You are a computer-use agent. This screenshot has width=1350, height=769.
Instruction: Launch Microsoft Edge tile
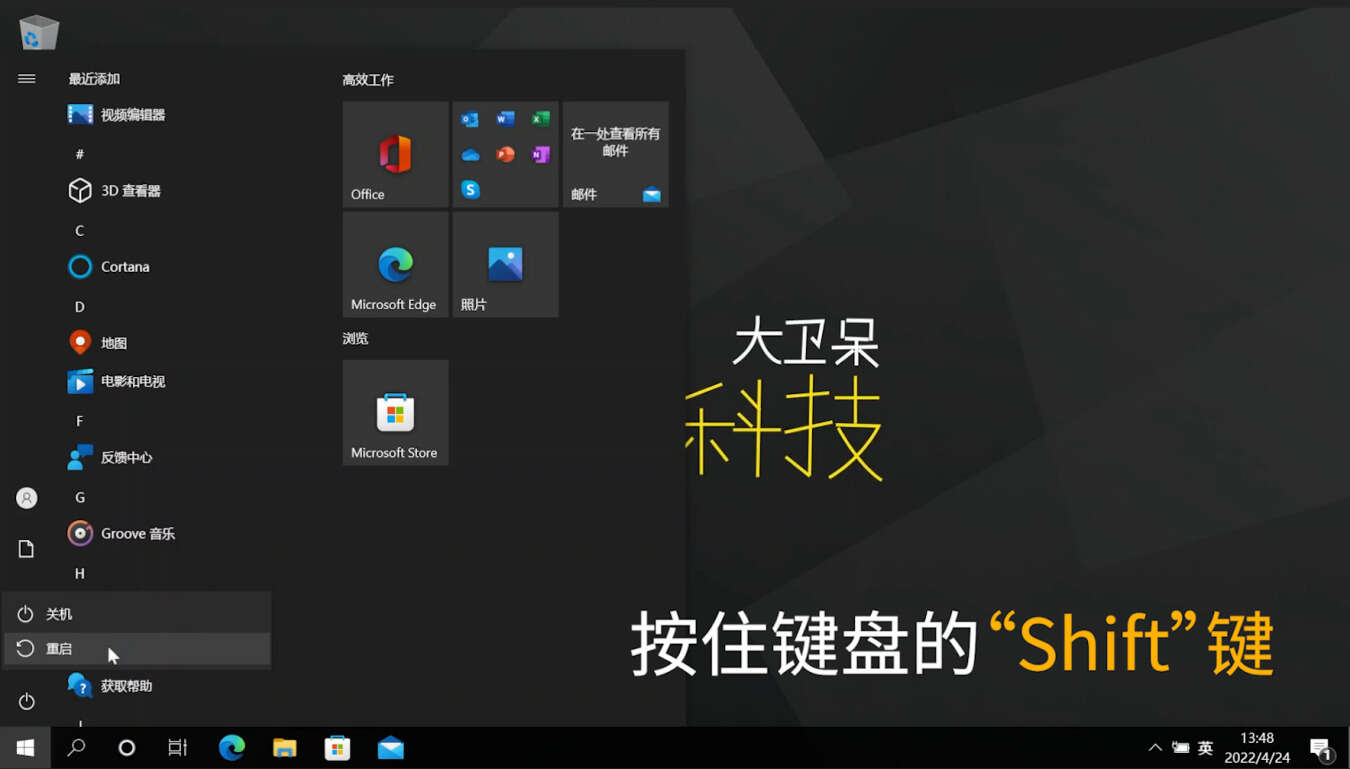point(395,264)
